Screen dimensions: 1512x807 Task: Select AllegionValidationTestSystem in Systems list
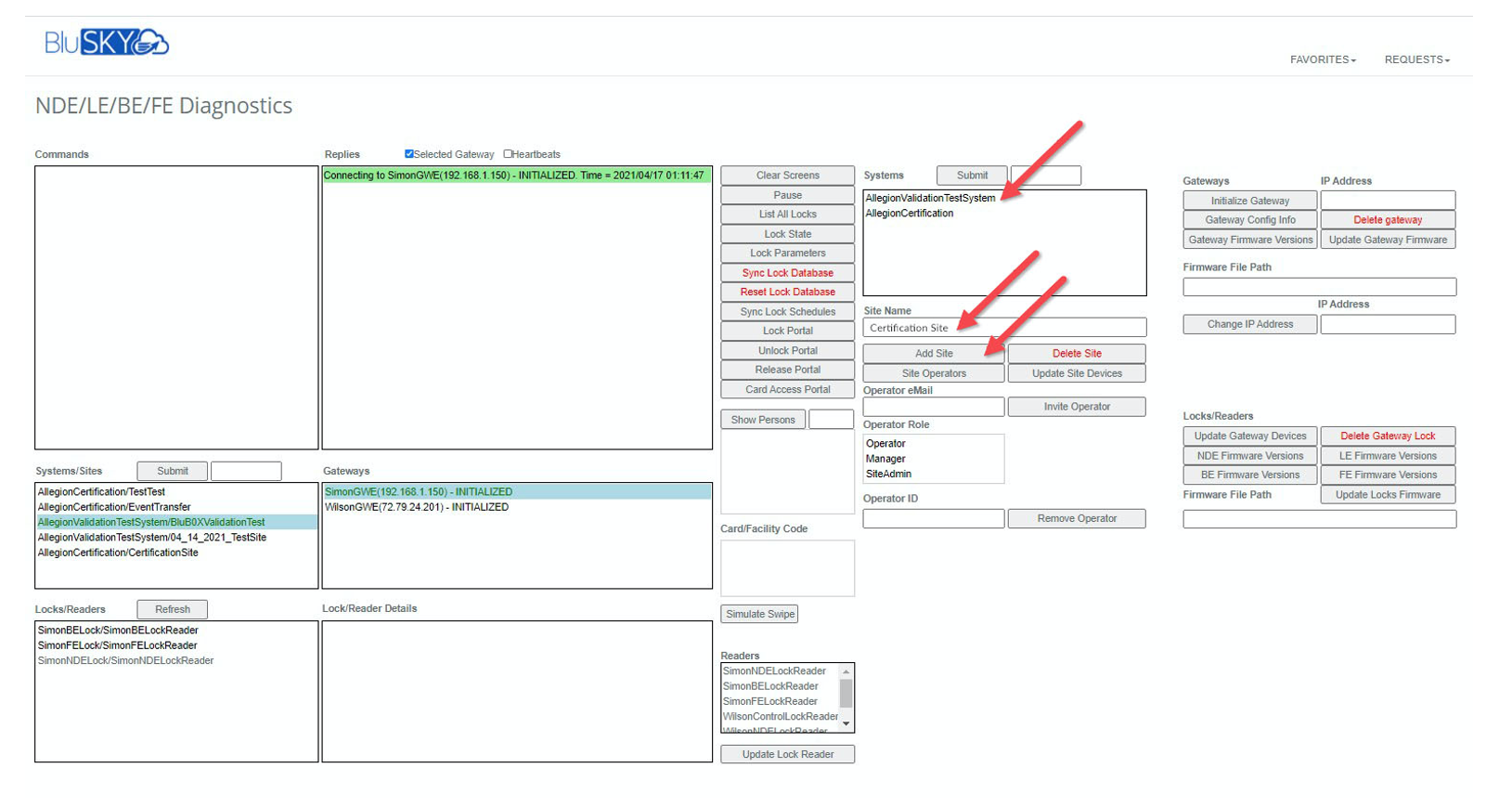[x=930, y=198]
